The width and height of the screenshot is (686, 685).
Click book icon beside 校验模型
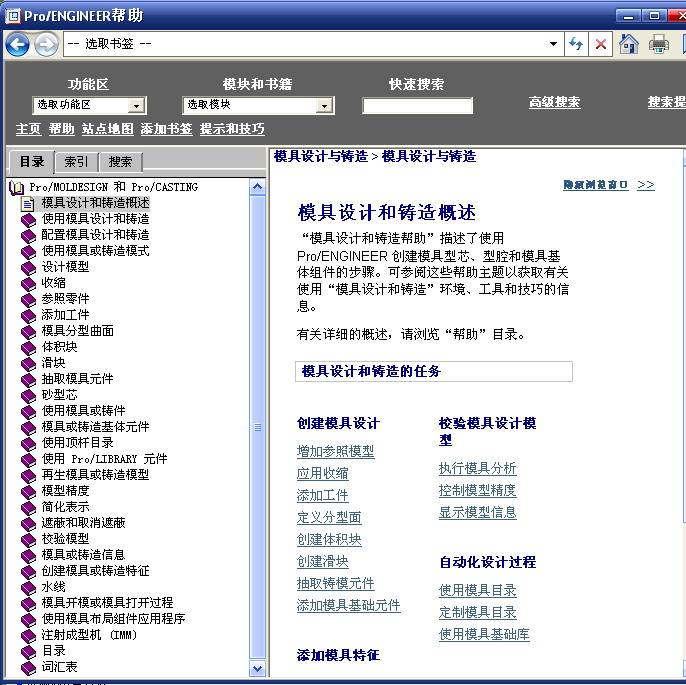tap(28, 539)
